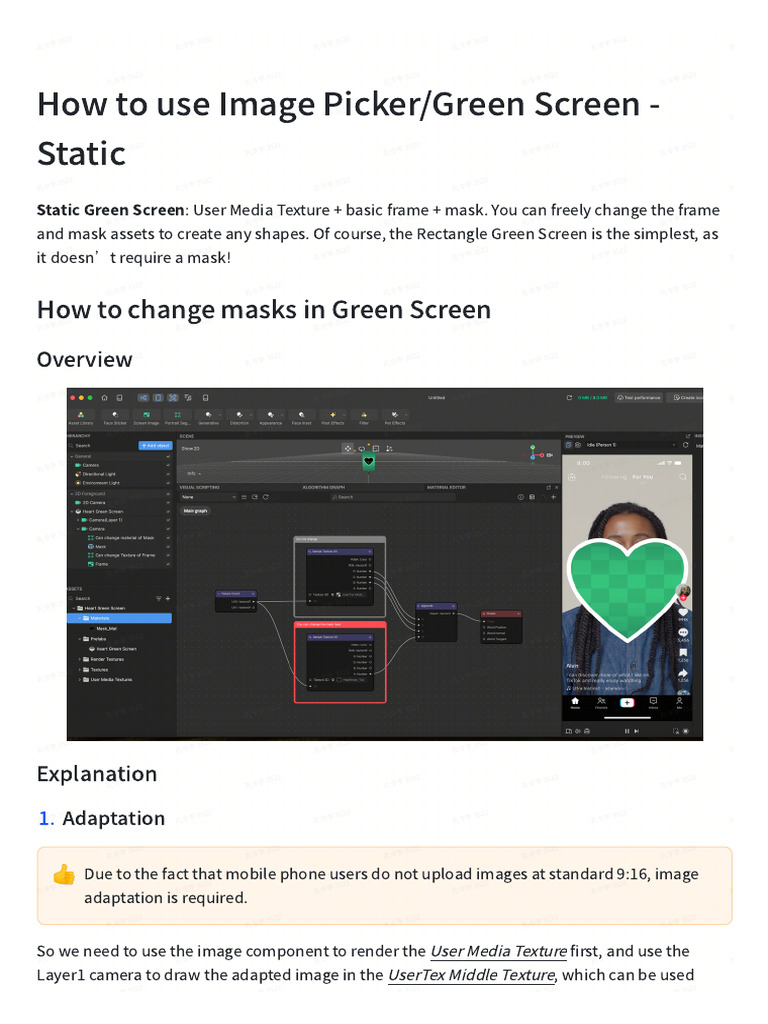Toggle visibility check for Camera row
Image resolution: width=768 pixels, height=1024 pixels.
click(168, 465)
